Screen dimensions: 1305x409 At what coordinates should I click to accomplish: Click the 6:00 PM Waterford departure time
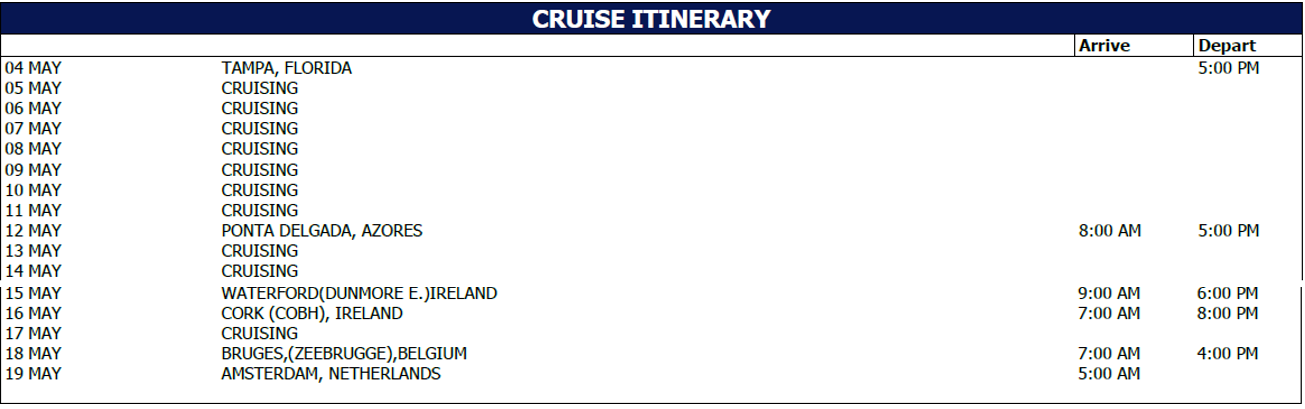tap(1228, 293)
